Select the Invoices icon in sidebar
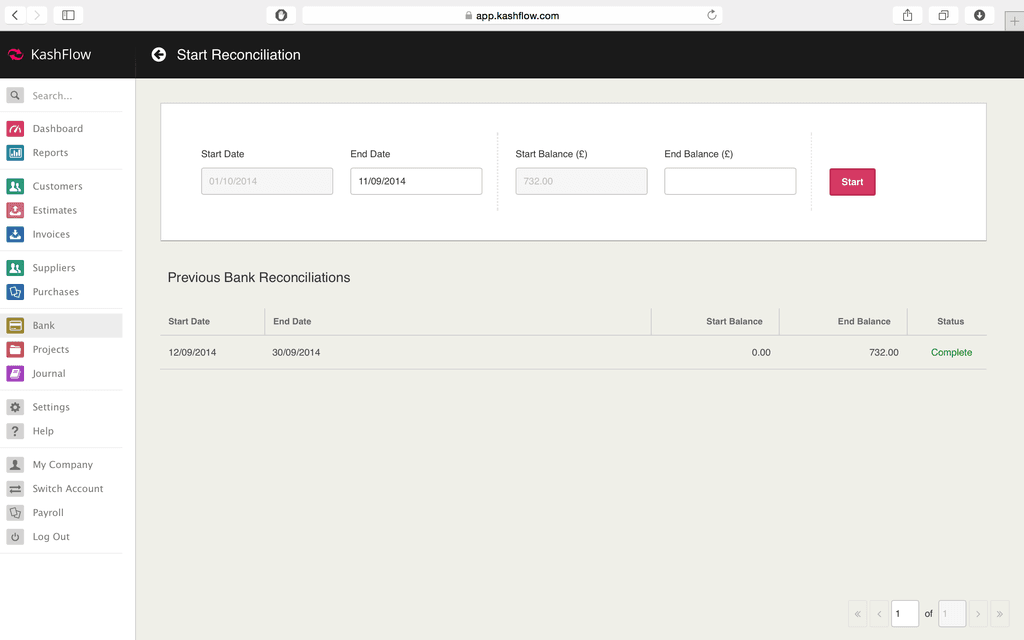Screen dimensions: 1024x640 click(x=15, y=234)
